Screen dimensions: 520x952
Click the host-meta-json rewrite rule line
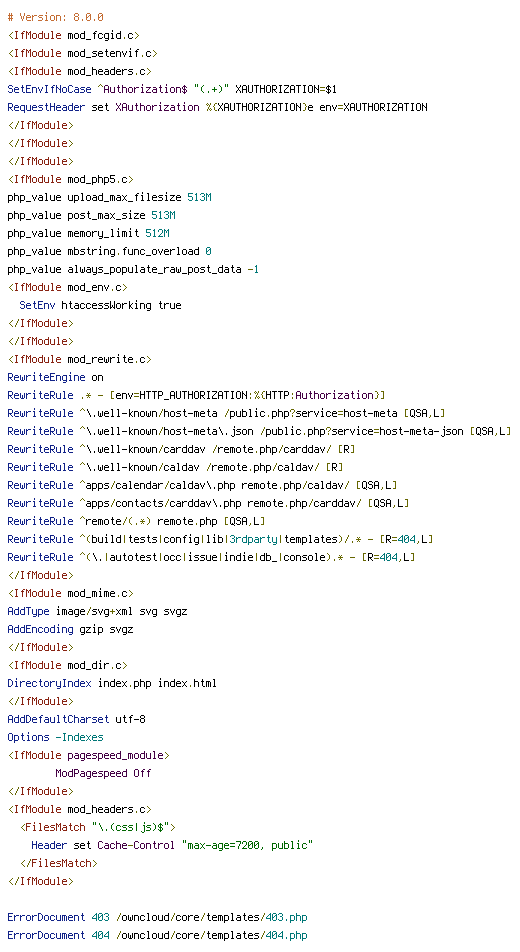click(x=259, y=431)
